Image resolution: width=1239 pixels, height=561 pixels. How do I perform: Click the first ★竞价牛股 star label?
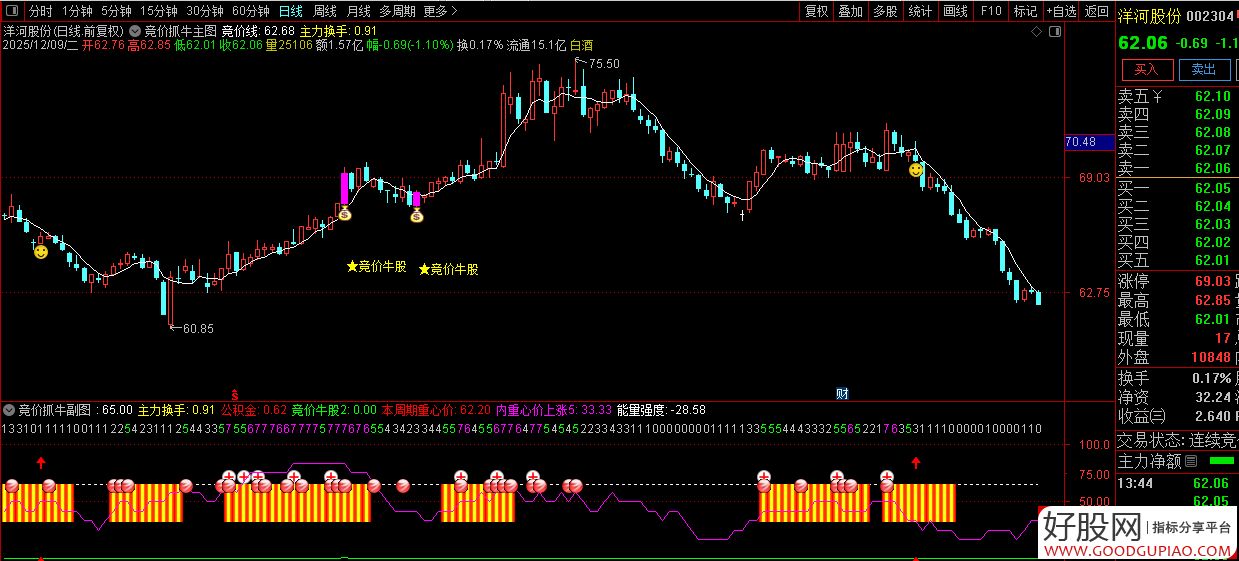coord(376,267)
